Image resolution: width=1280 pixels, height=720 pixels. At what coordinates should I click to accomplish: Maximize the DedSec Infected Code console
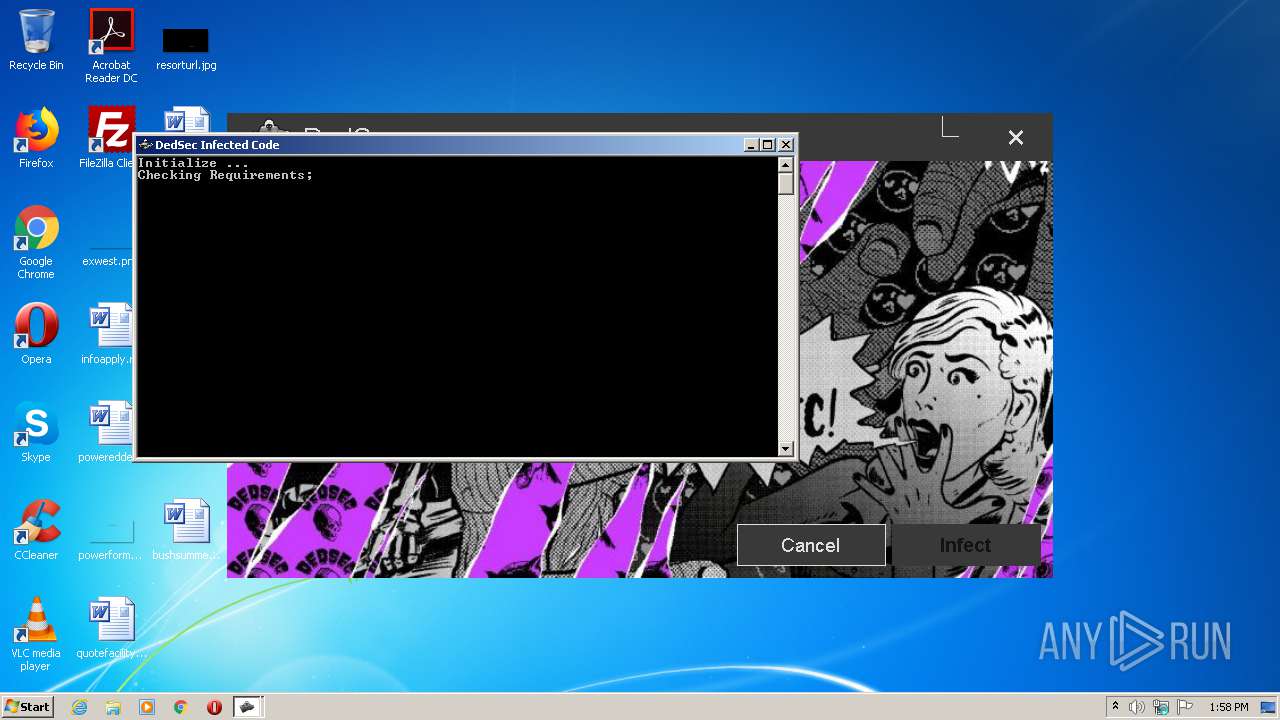[768, 145]
